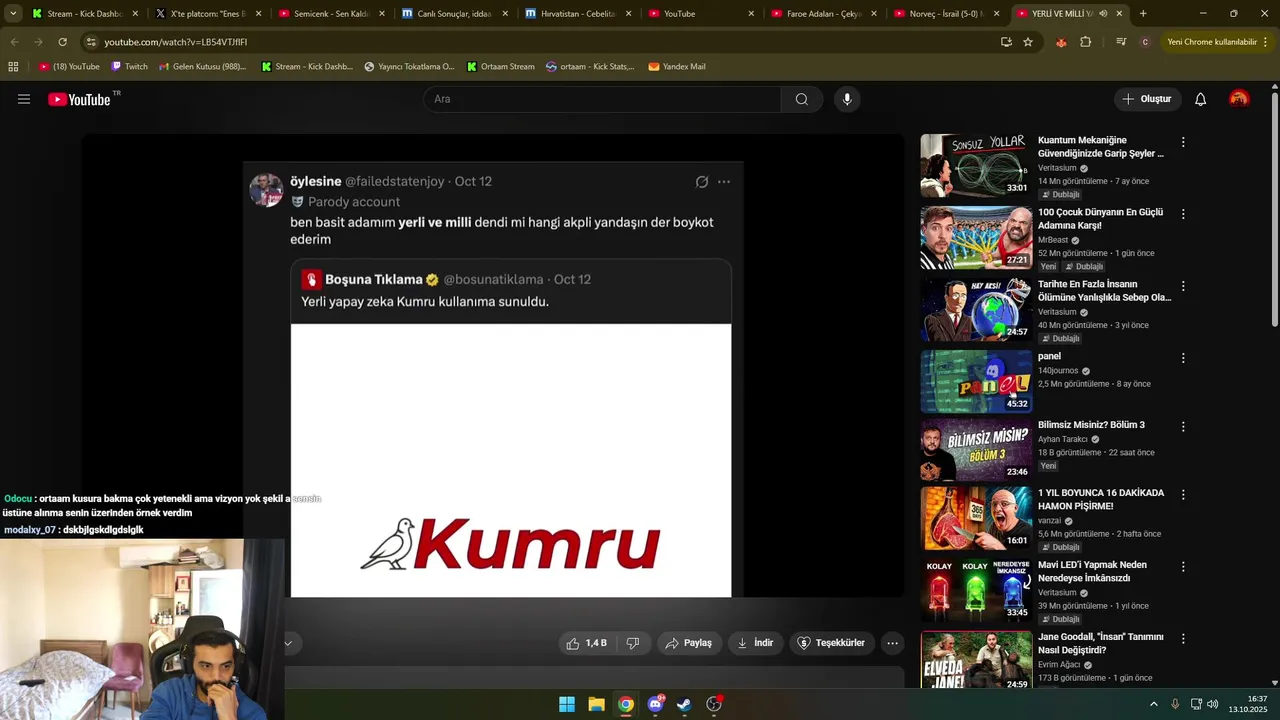This screenshot has height=720, width=1280.
Task: Switch to X'te platcom tab
Action: [208, 14]
